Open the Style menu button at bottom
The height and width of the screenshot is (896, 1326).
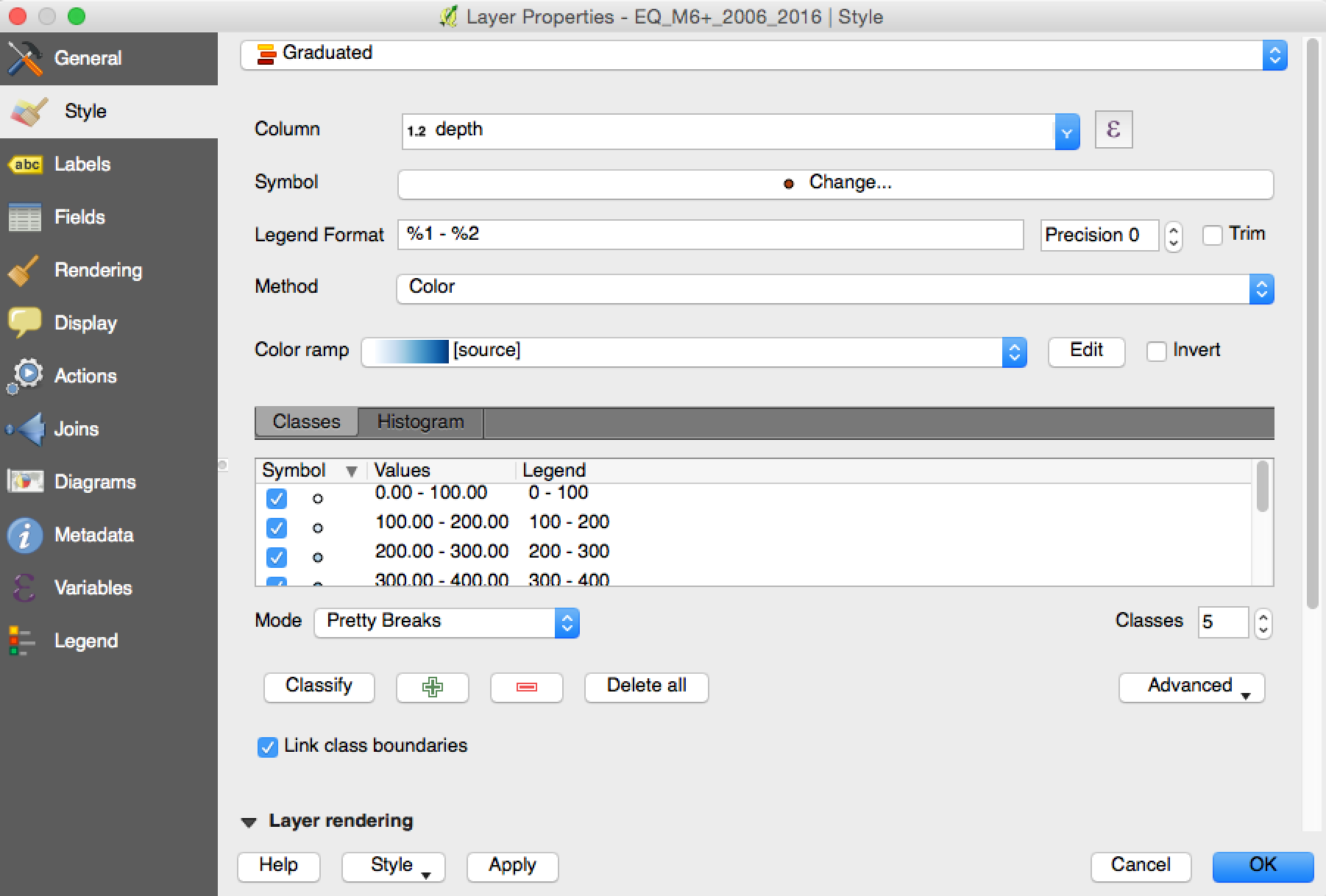[x=393, y=867]
